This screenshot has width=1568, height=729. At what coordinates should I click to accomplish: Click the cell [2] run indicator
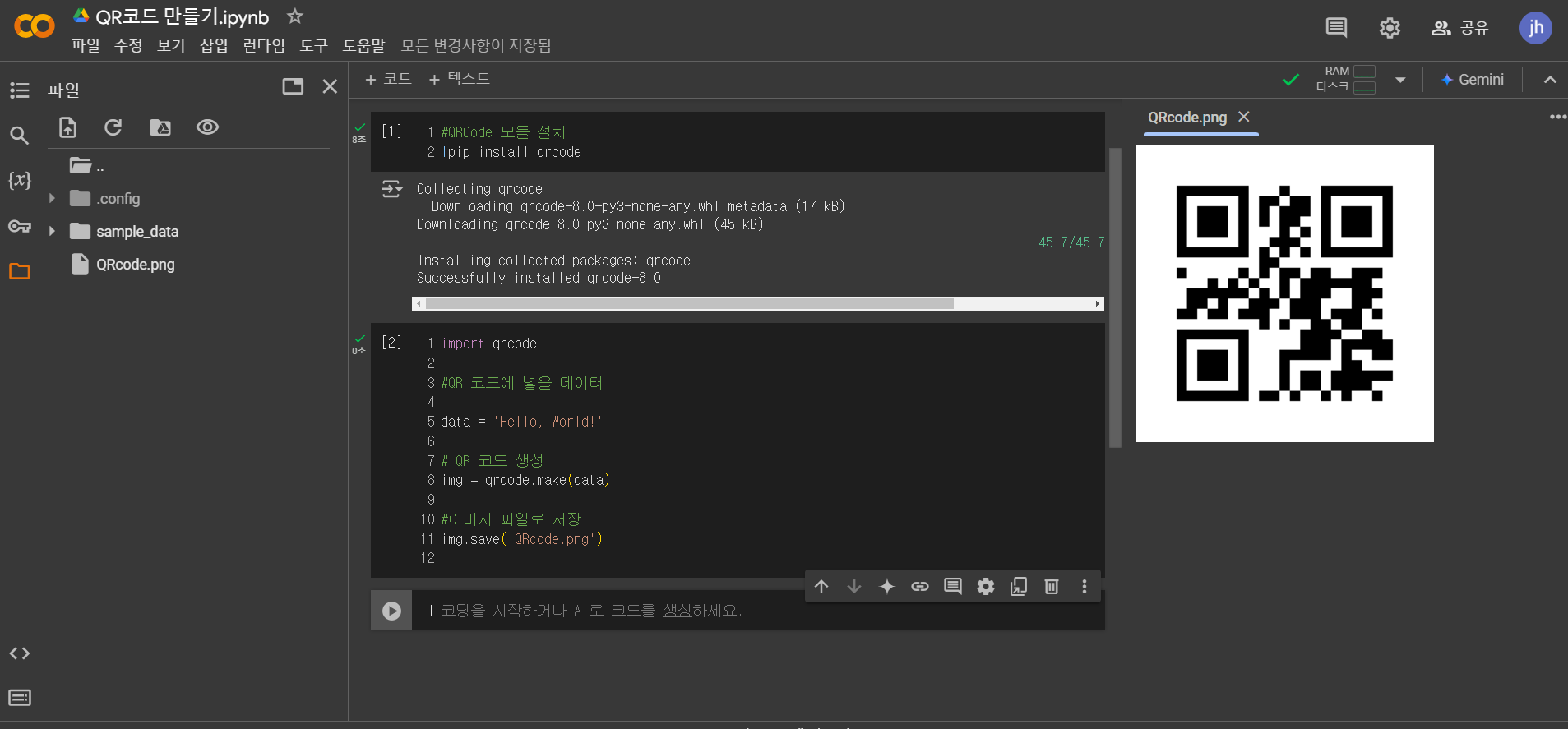click(391, 343)
